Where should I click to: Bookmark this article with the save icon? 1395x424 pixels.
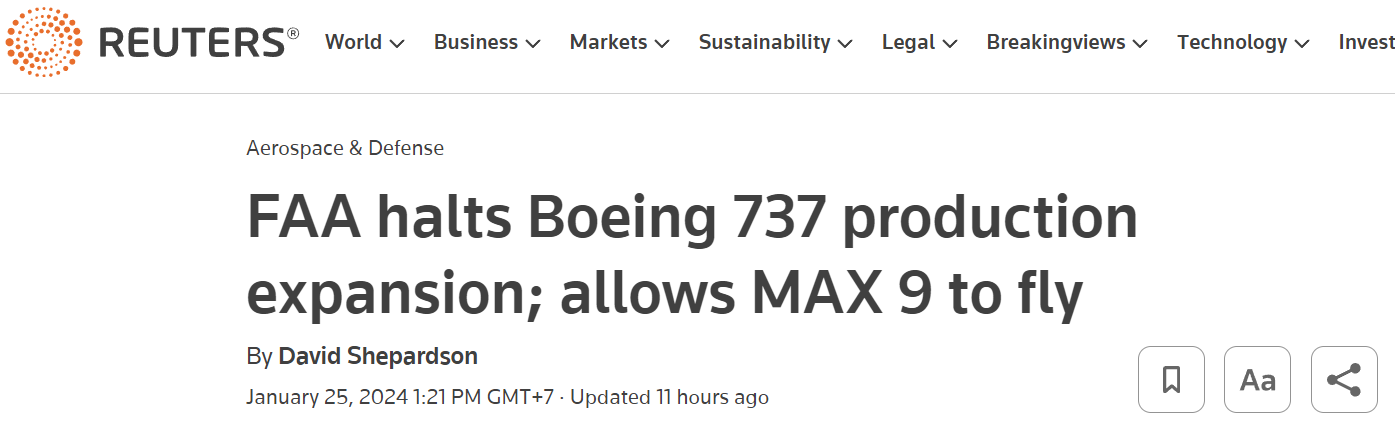(1171, 380)
